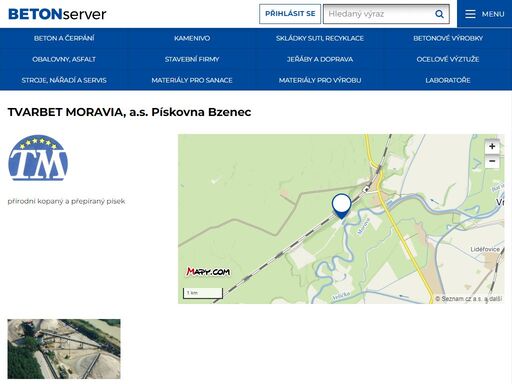
Task: Select SKLÁDKY SUTI, RECYKLACE menu item
Action: pos(320,38)
